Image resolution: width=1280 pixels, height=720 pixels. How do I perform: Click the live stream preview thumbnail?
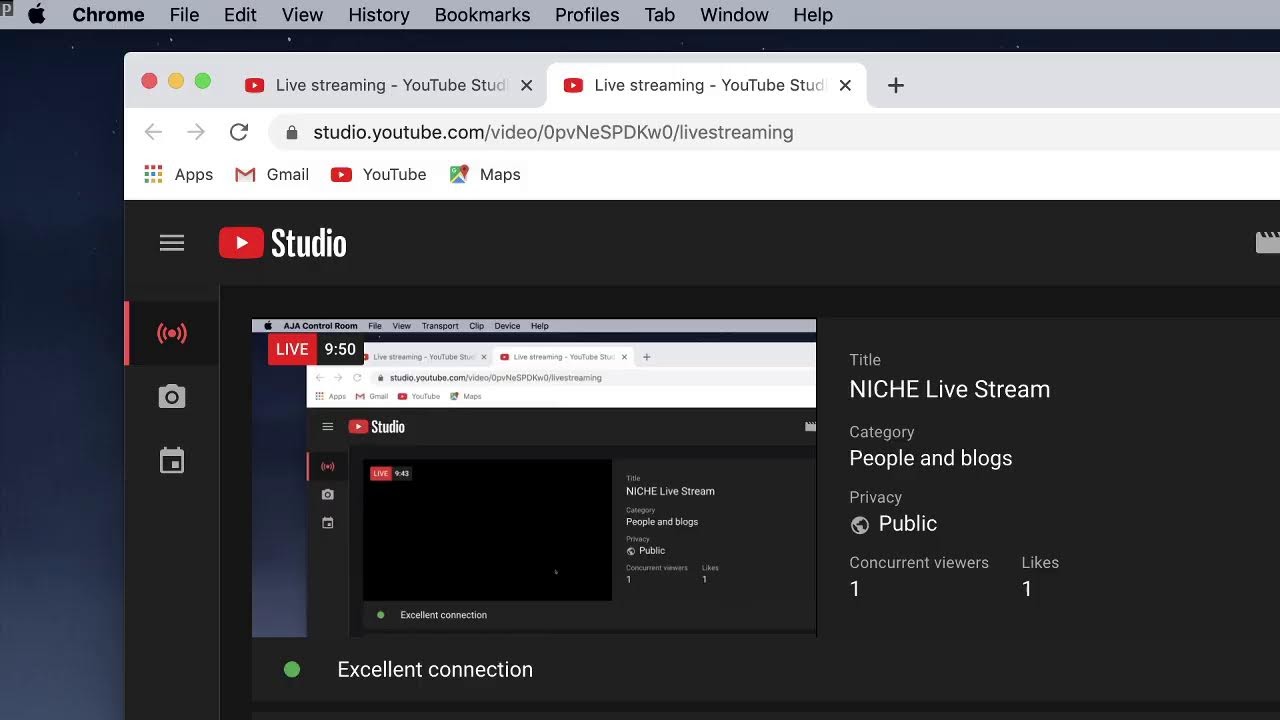(534, 478)
